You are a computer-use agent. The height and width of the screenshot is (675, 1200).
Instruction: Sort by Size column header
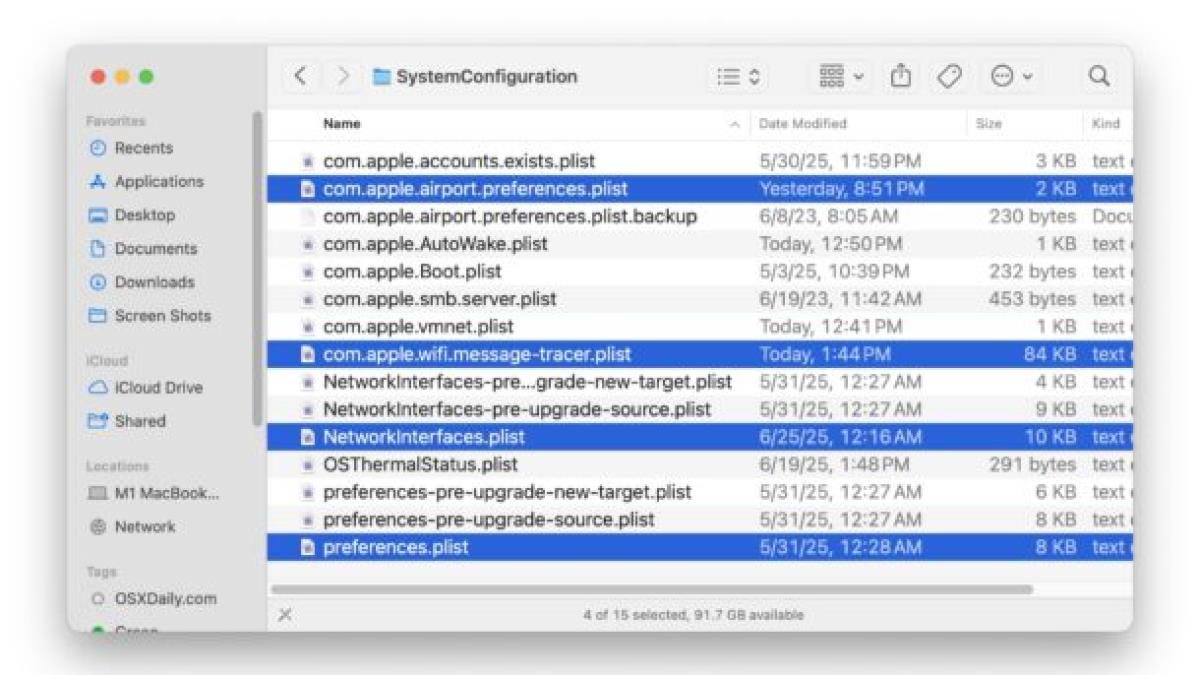click(988, 124)
